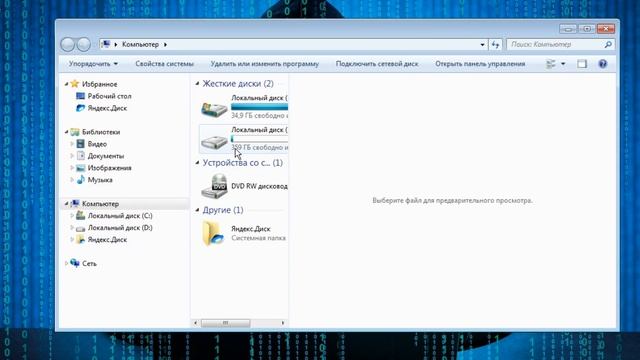The height and width of the screenshot is (360, 640).
Task: Click the Сеть label in tree
Action: (x=89, y=263)
